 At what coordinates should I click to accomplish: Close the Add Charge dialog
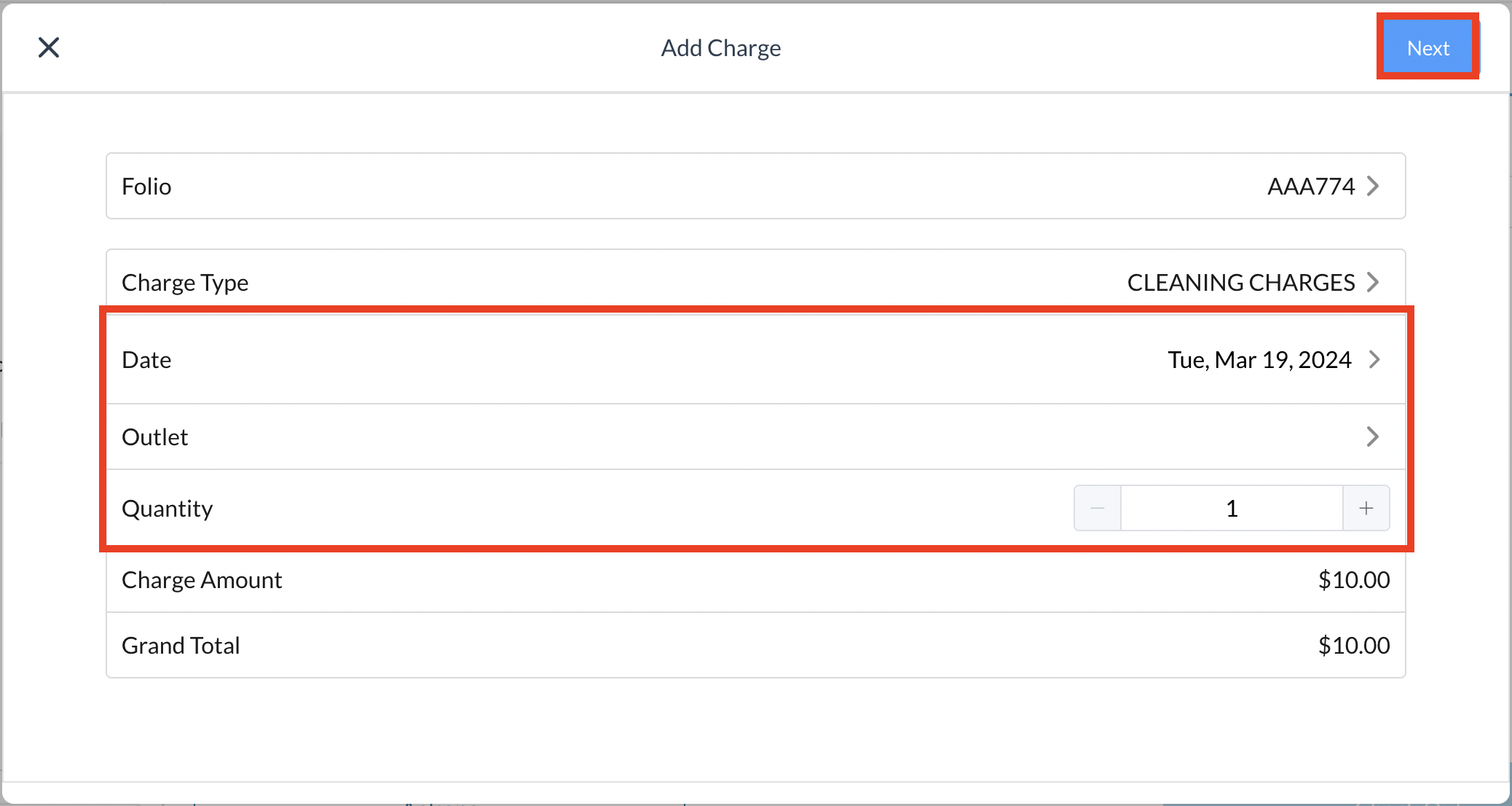[x=49, y=48]
